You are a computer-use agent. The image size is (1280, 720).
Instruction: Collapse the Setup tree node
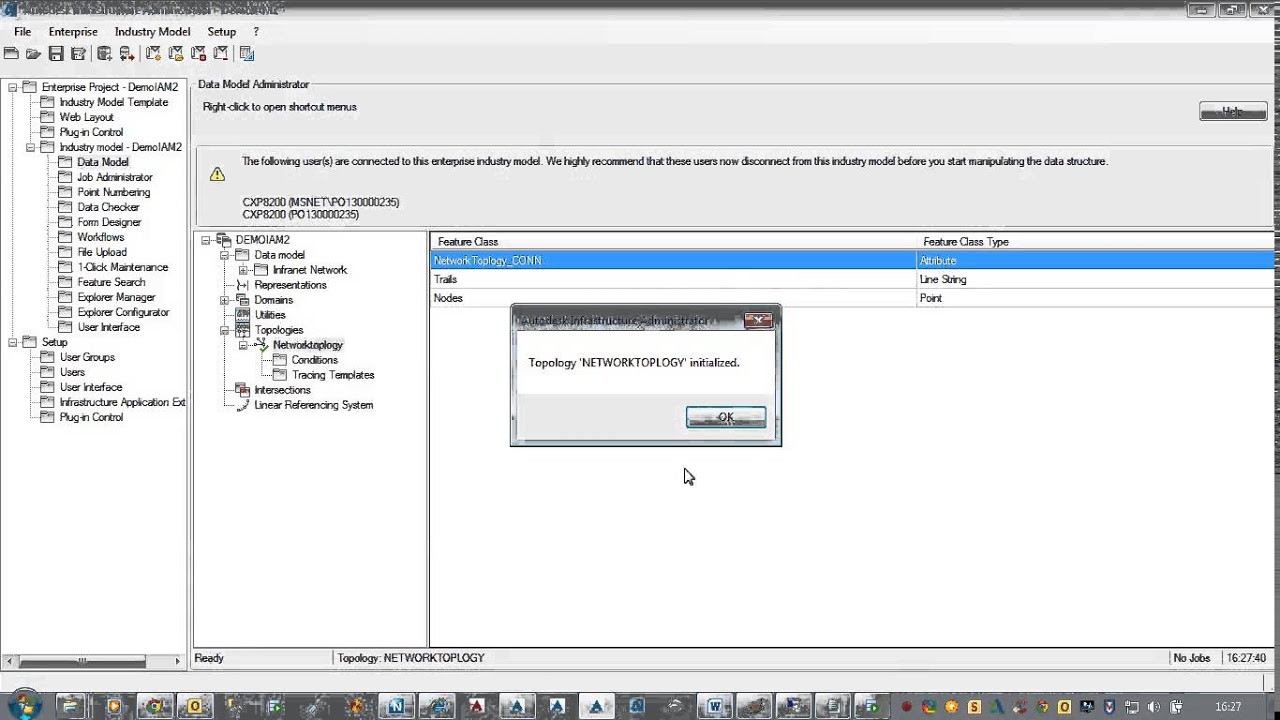point(13,342)
